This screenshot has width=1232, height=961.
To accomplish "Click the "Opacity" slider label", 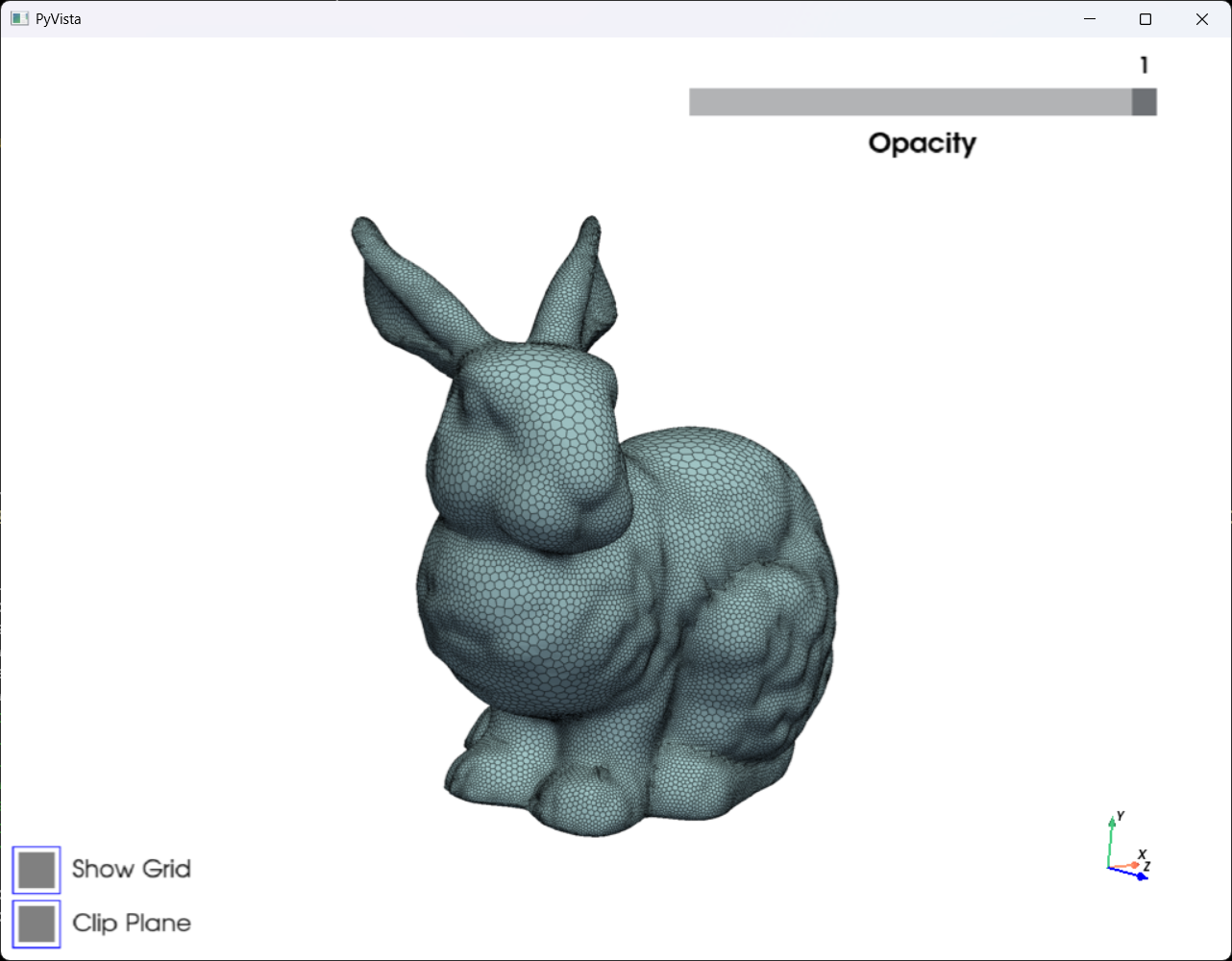I will click(x=923, y=143).
